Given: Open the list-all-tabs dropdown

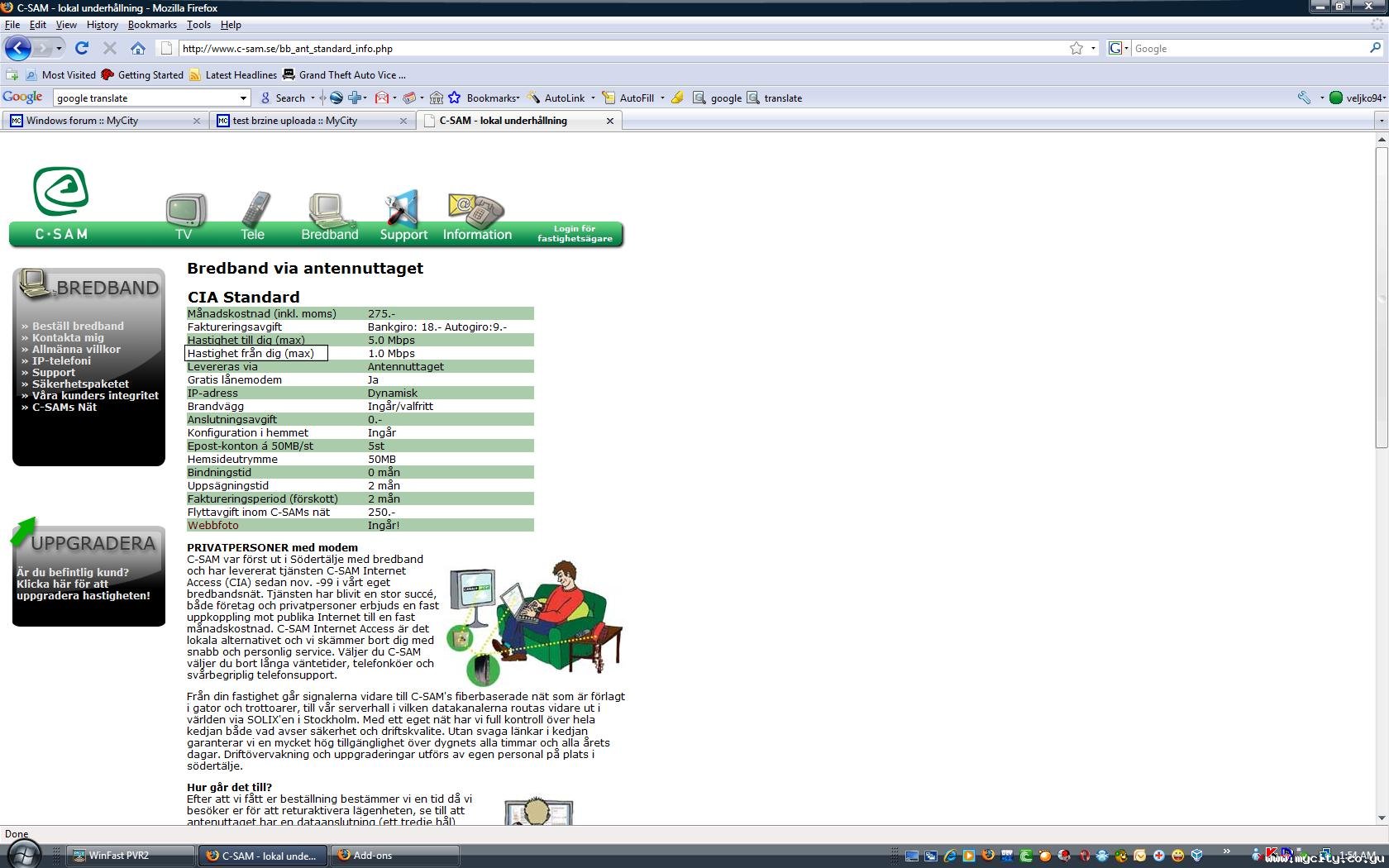Looking at the screenshot, I should click(1381, 121).
